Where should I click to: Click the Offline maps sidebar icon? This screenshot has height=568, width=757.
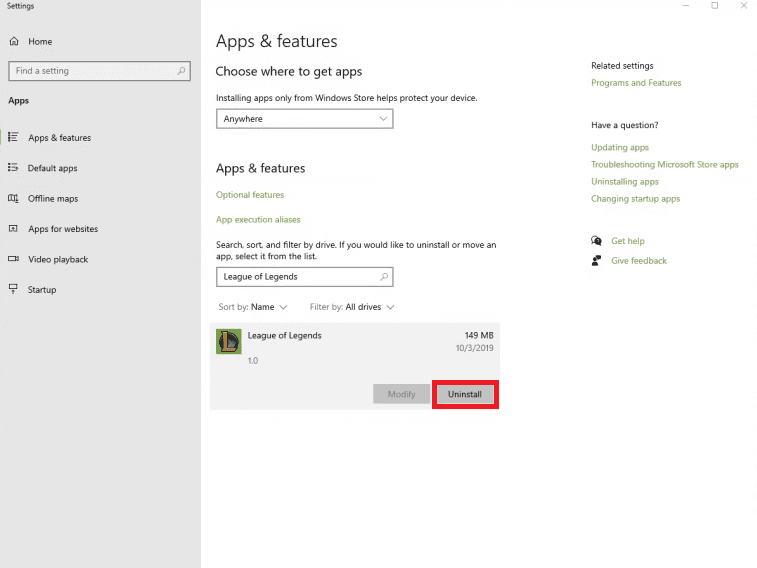pyautogui.click(x=14, y=198)
